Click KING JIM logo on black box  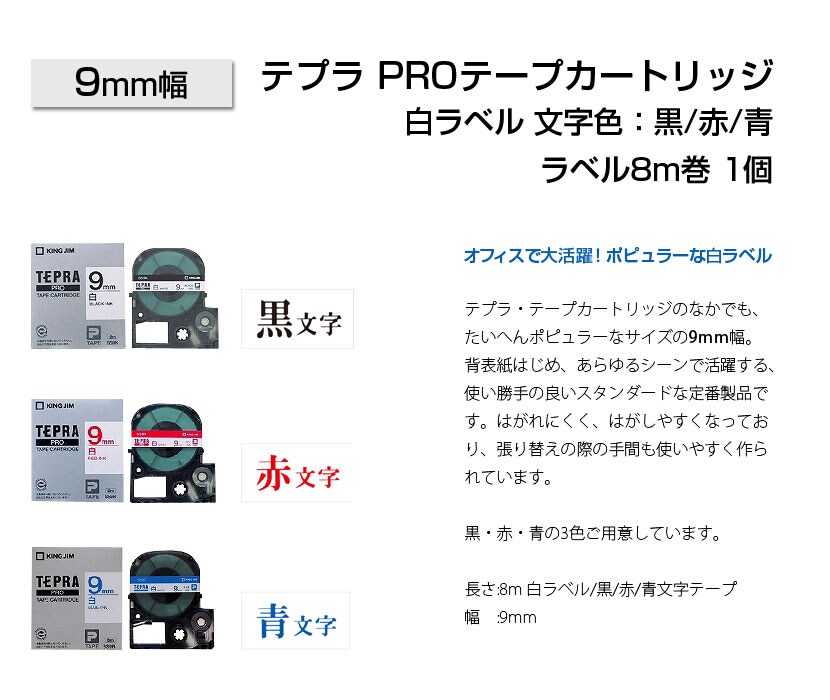click(x=55, y=250)
